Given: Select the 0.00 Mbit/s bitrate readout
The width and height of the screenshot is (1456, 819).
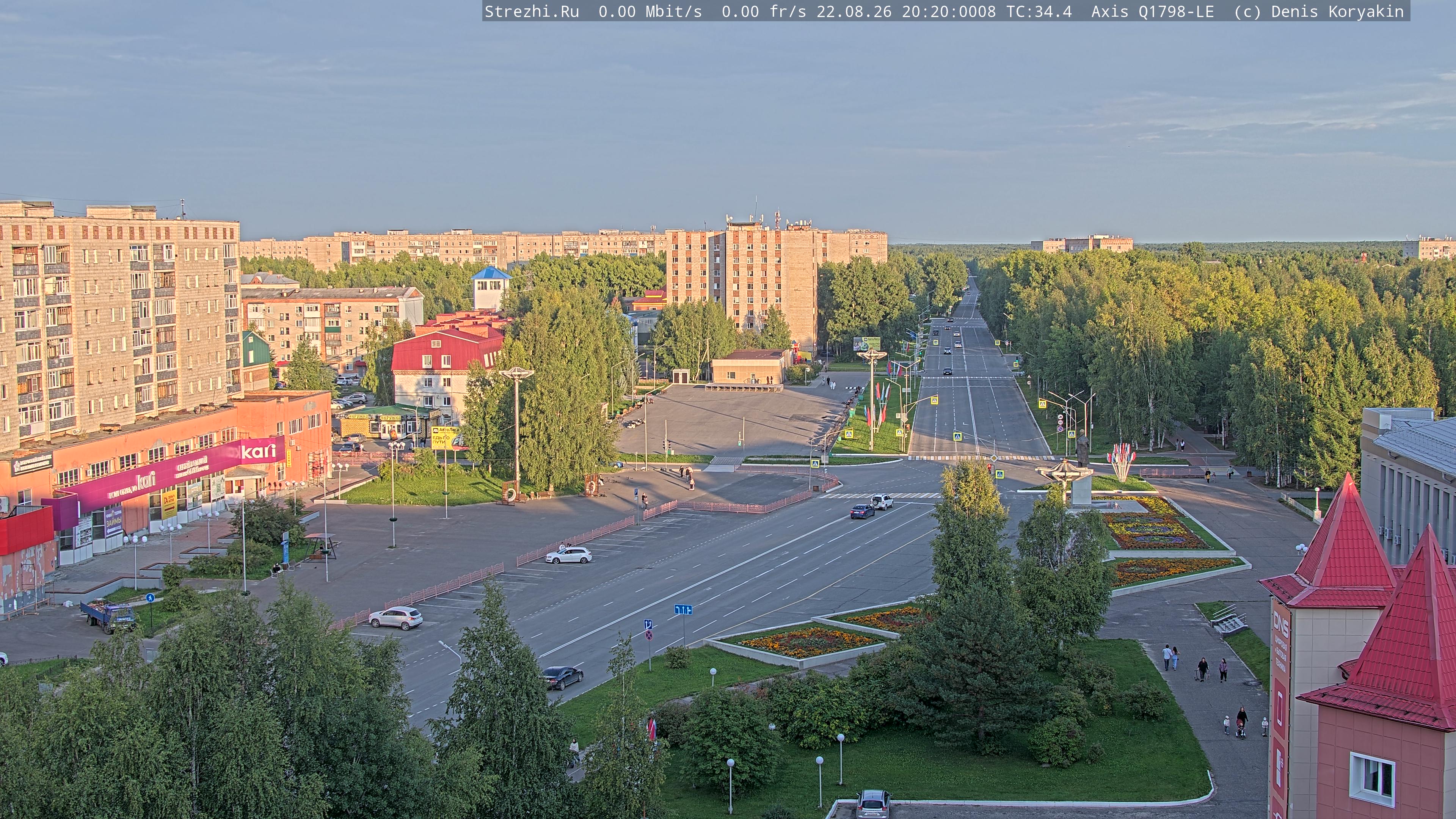Looking at the screenshot, I should pos(650,11).
